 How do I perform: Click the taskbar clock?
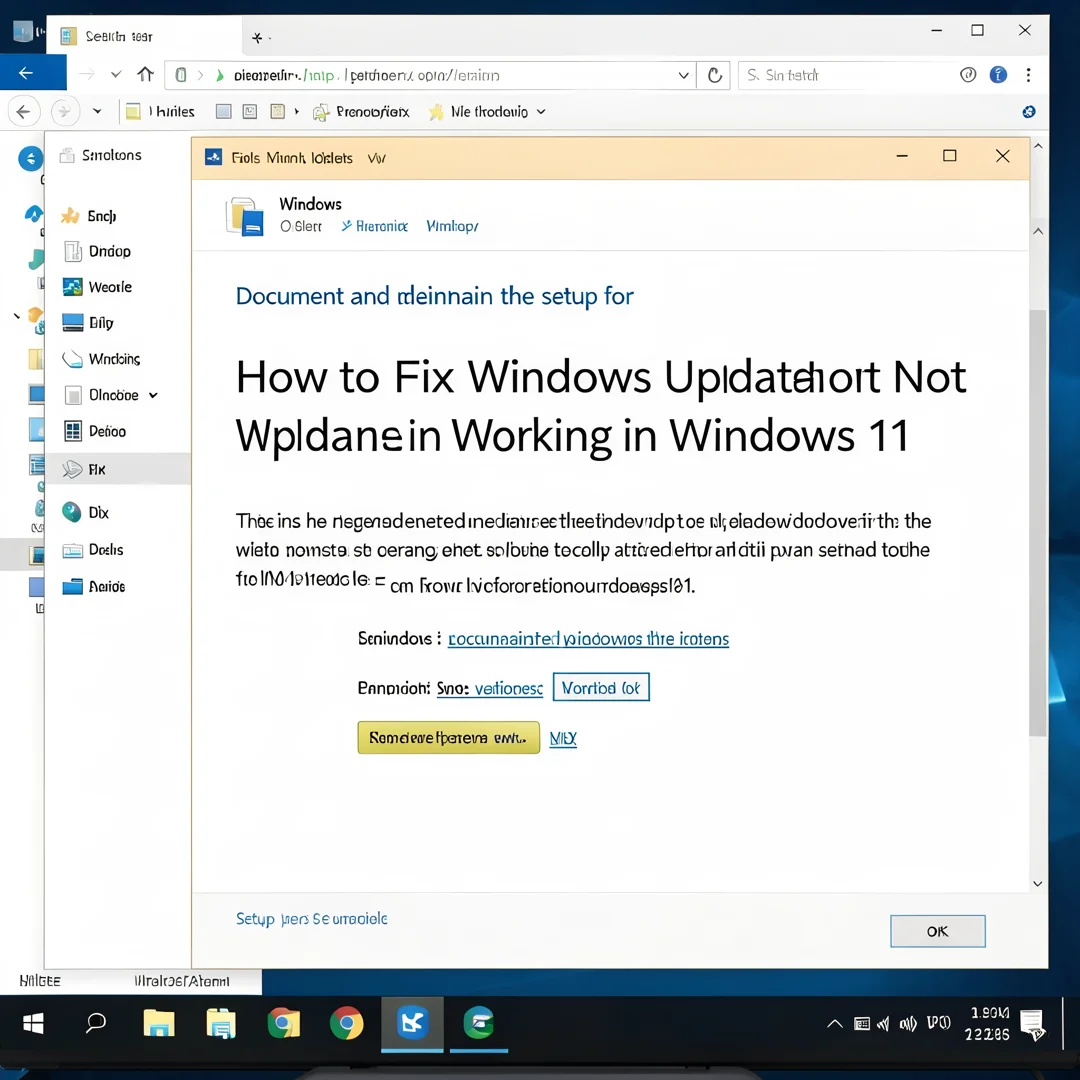pyautogui.click(x=988, y=1024)
